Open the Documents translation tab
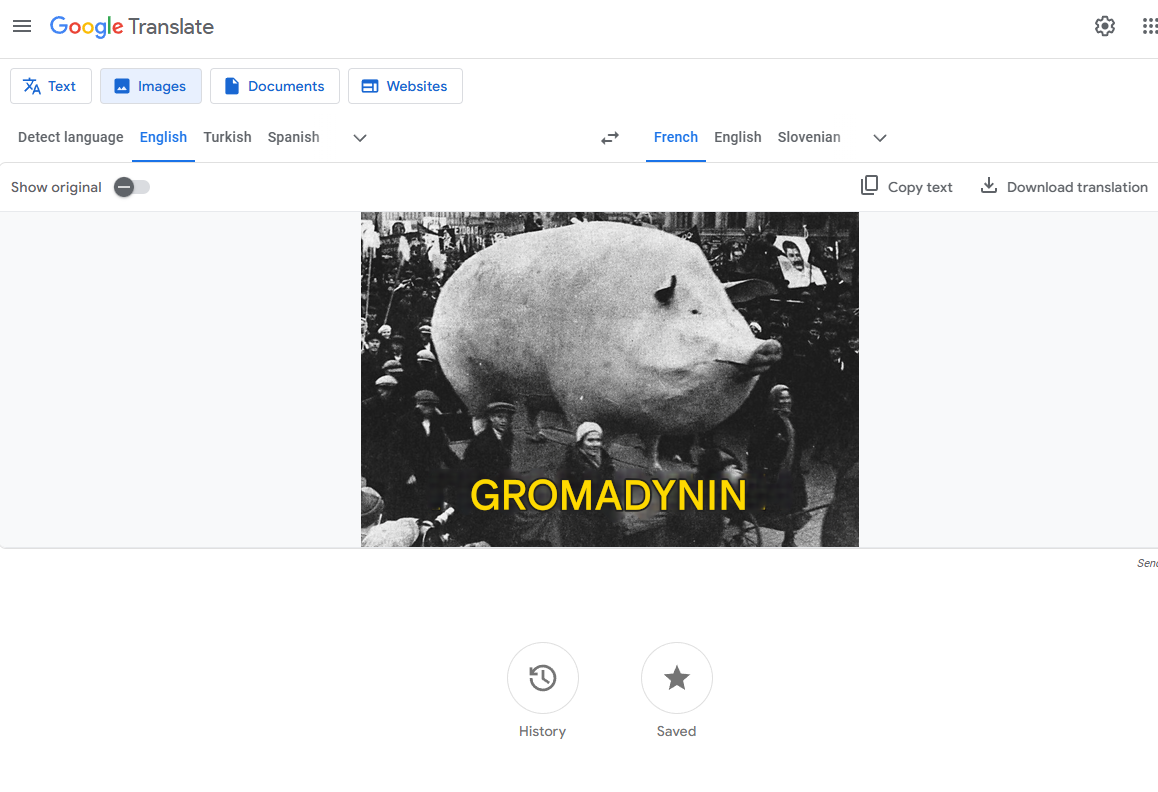The width and height of the screenshot is (1158, 792). click(275, 86)
